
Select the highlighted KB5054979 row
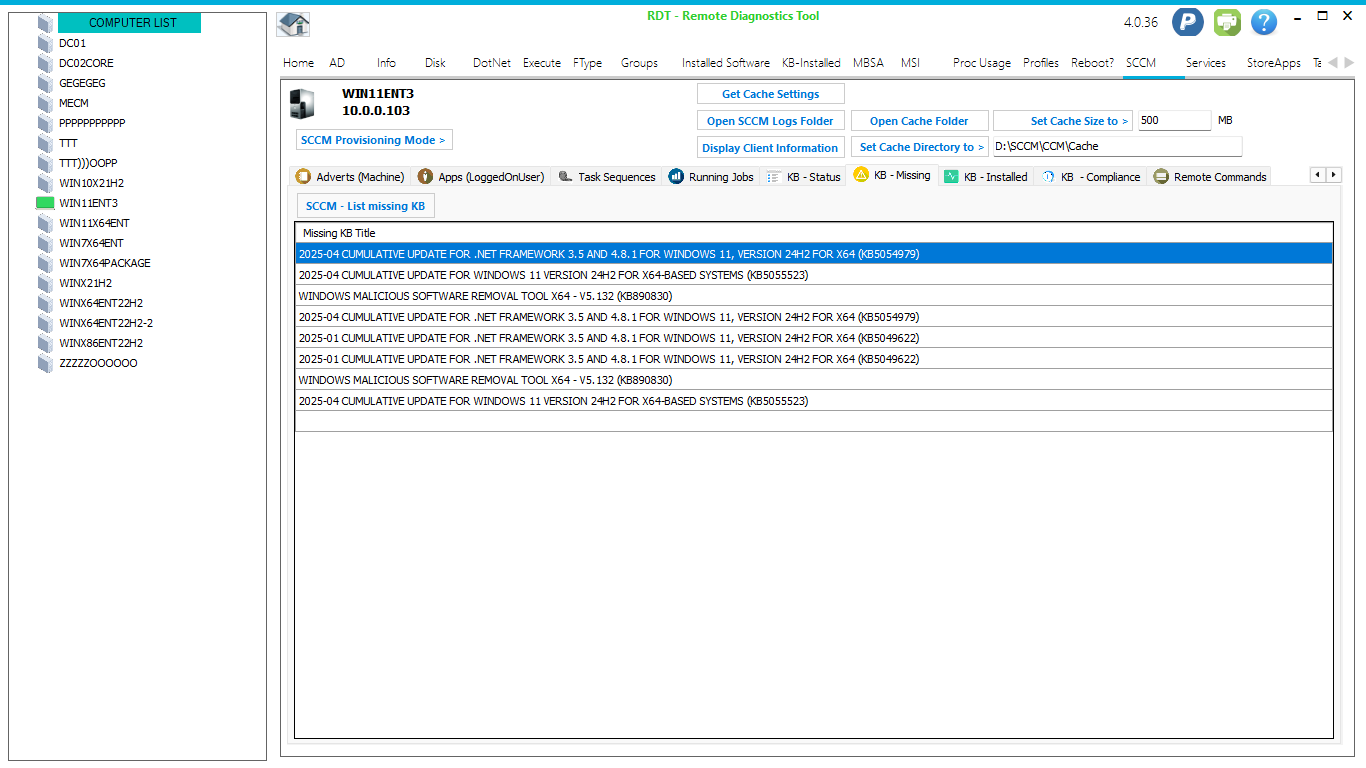pos(813,254)
